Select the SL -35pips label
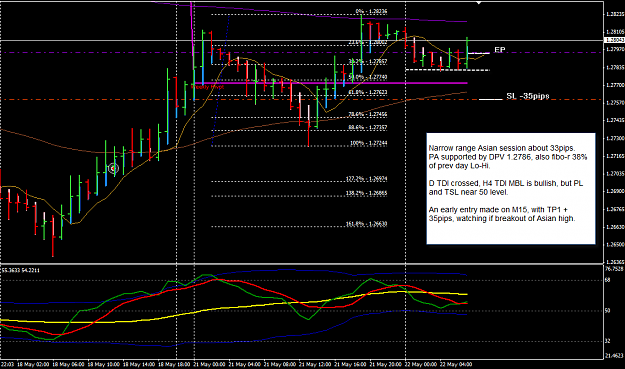This screenshot has width=625, height=369. pos(528,96)
